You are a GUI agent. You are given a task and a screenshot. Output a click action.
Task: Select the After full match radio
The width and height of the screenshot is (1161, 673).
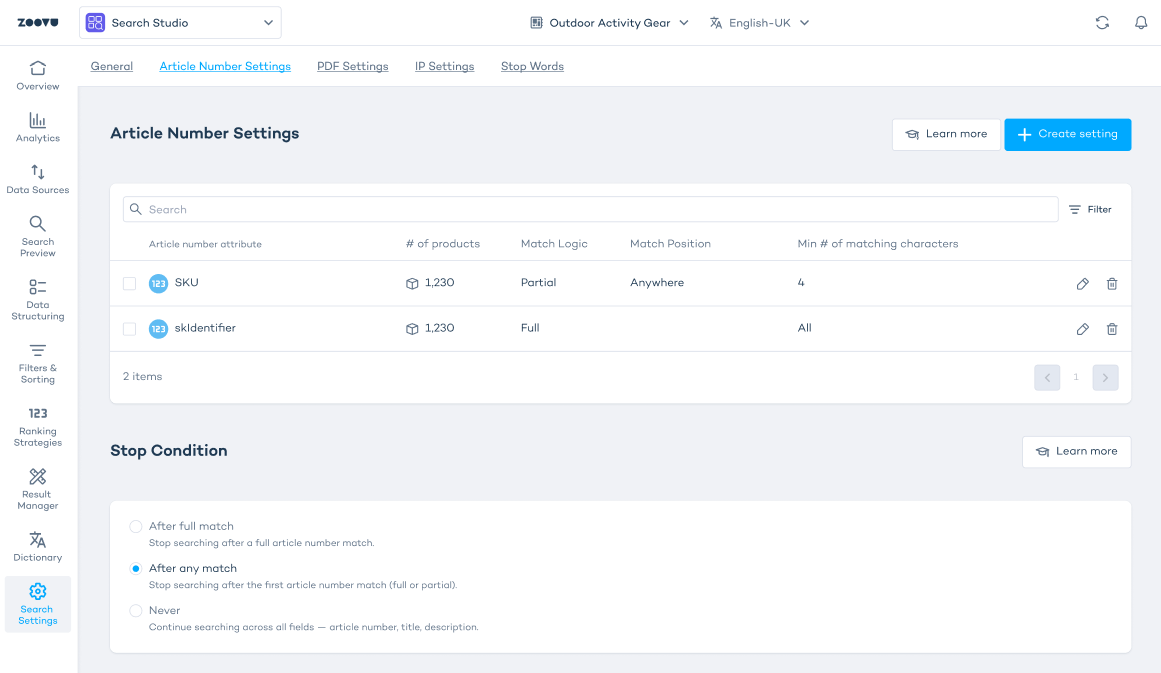coord(135,526)
